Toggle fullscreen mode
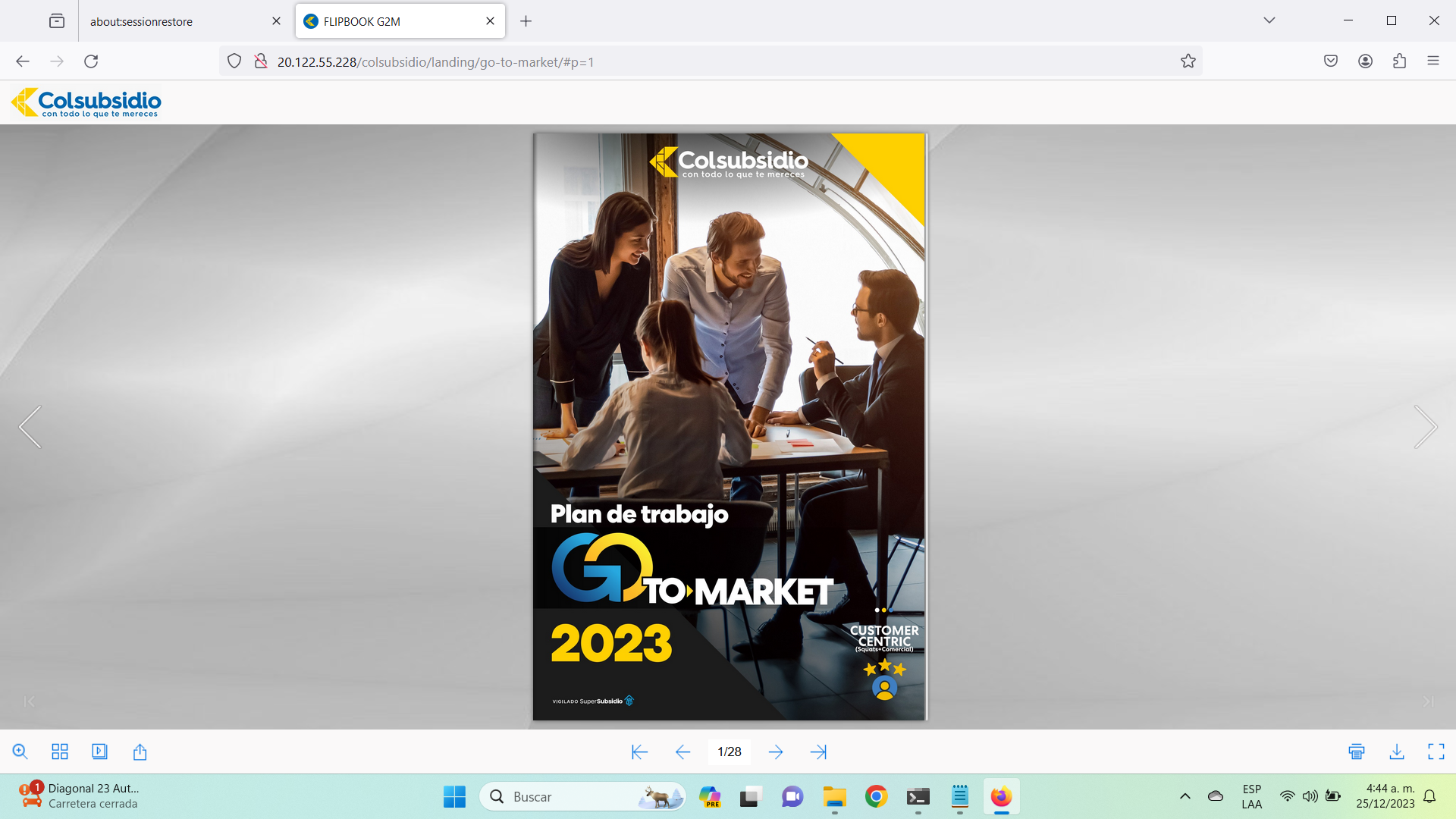Viewport: 1456px width, 819px height. (x=1436, y=752)
